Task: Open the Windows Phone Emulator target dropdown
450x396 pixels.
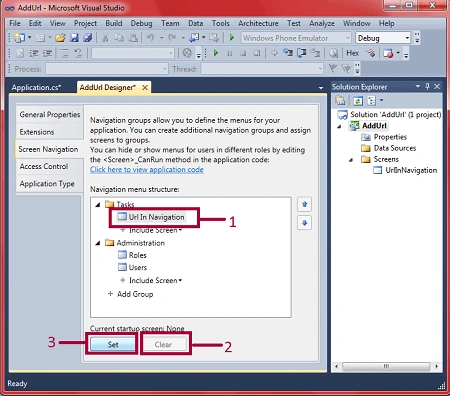Action: [348, 38]
